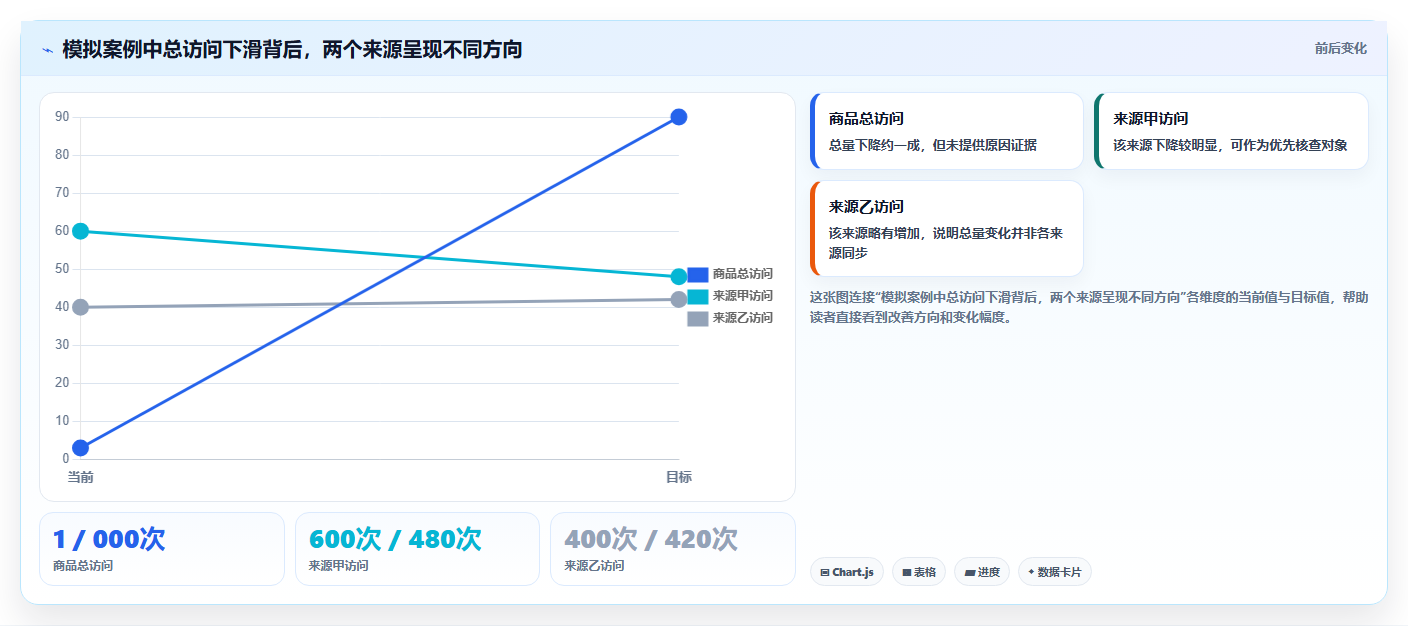
Task: Toggle the 来源甲访问 legend color box
Action: [x=698, y=296]
